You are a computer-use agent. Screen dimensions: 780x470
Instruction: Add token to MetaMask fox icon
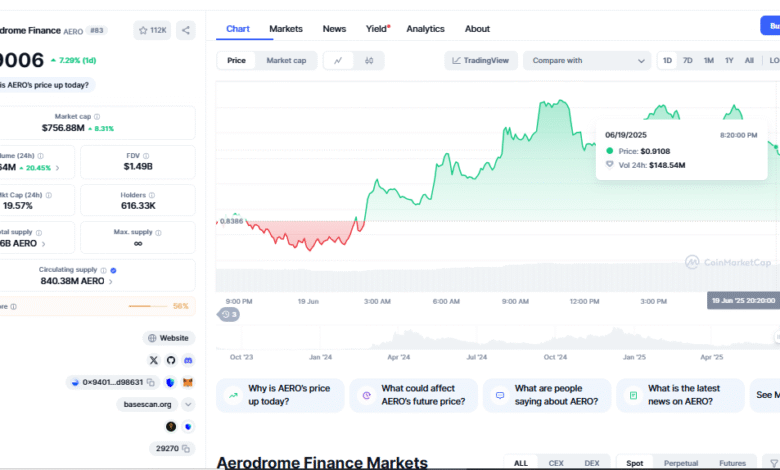point(188,382)
